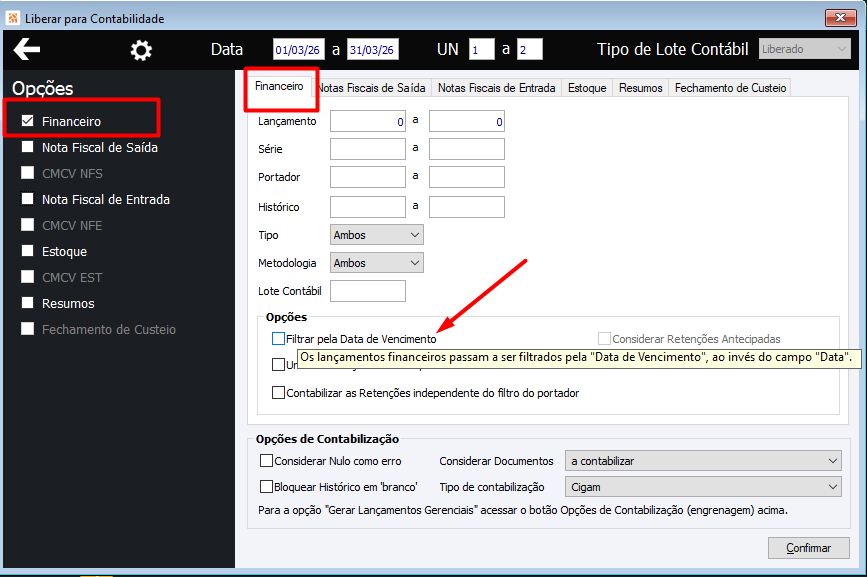Click the CMCV NFE option
This screenshot has width=867, height=577.
coord(28,224)
